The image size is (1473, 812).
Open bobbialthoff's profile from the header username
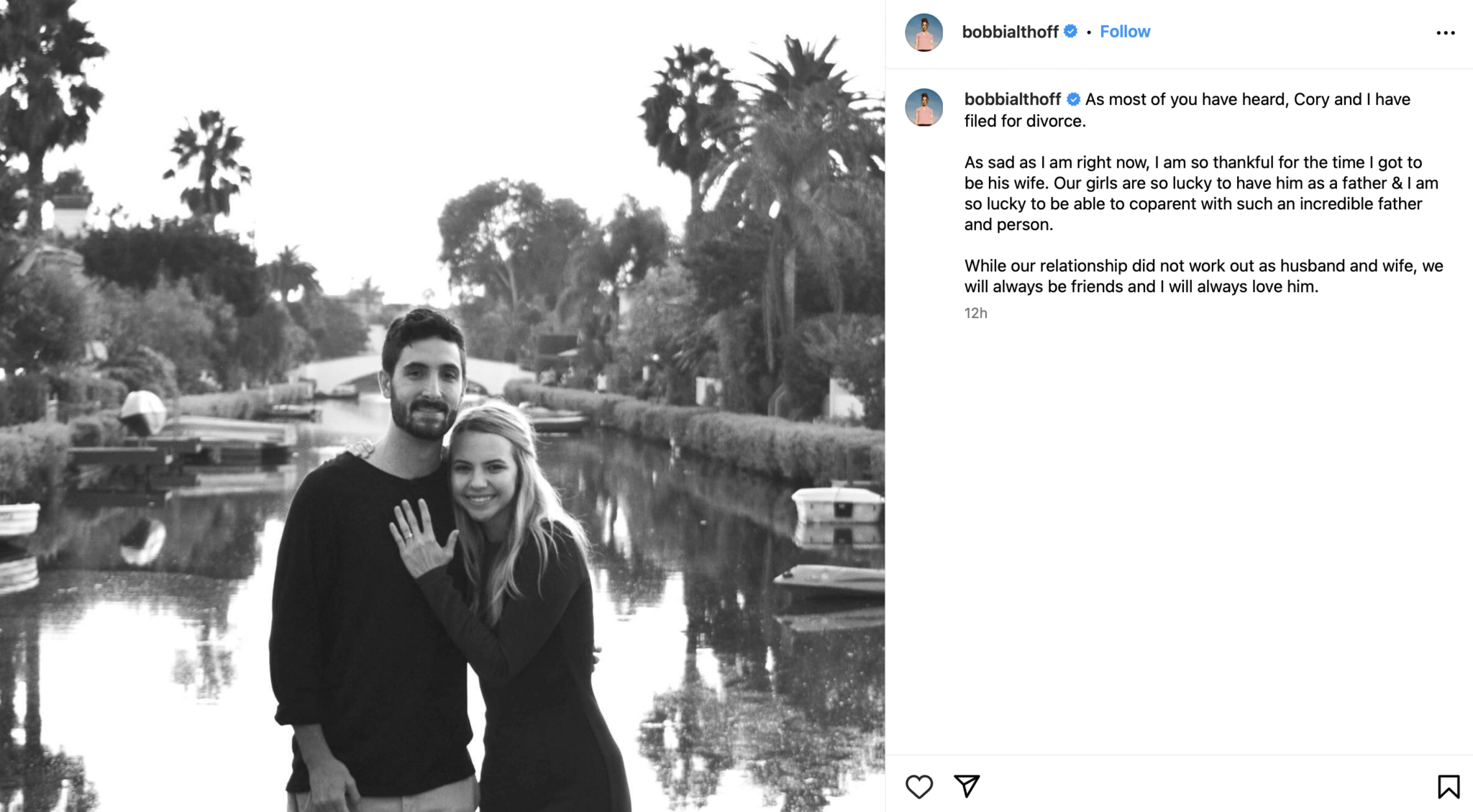click(x=1011, y=32)
